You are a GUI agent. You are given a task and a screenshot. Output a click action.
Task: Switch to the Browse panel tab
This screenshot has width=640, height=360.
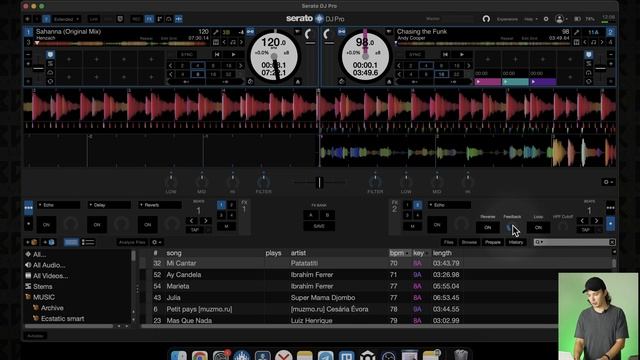coord(469,242)
